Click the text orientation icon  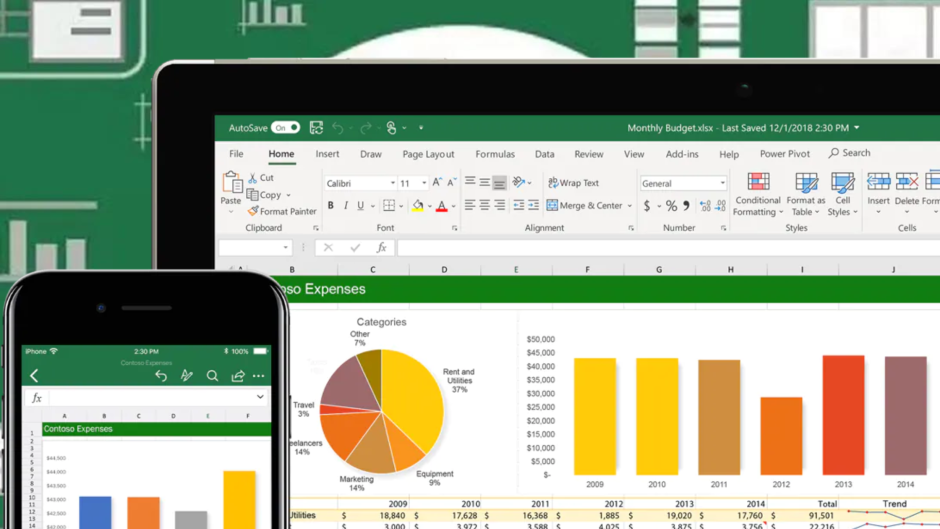519,182
